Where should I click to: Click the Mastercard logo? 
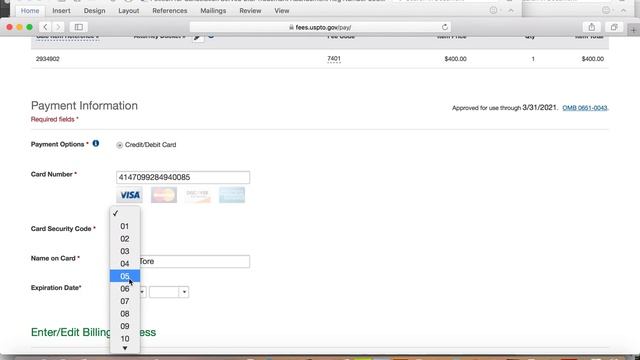tap(164, 195)
